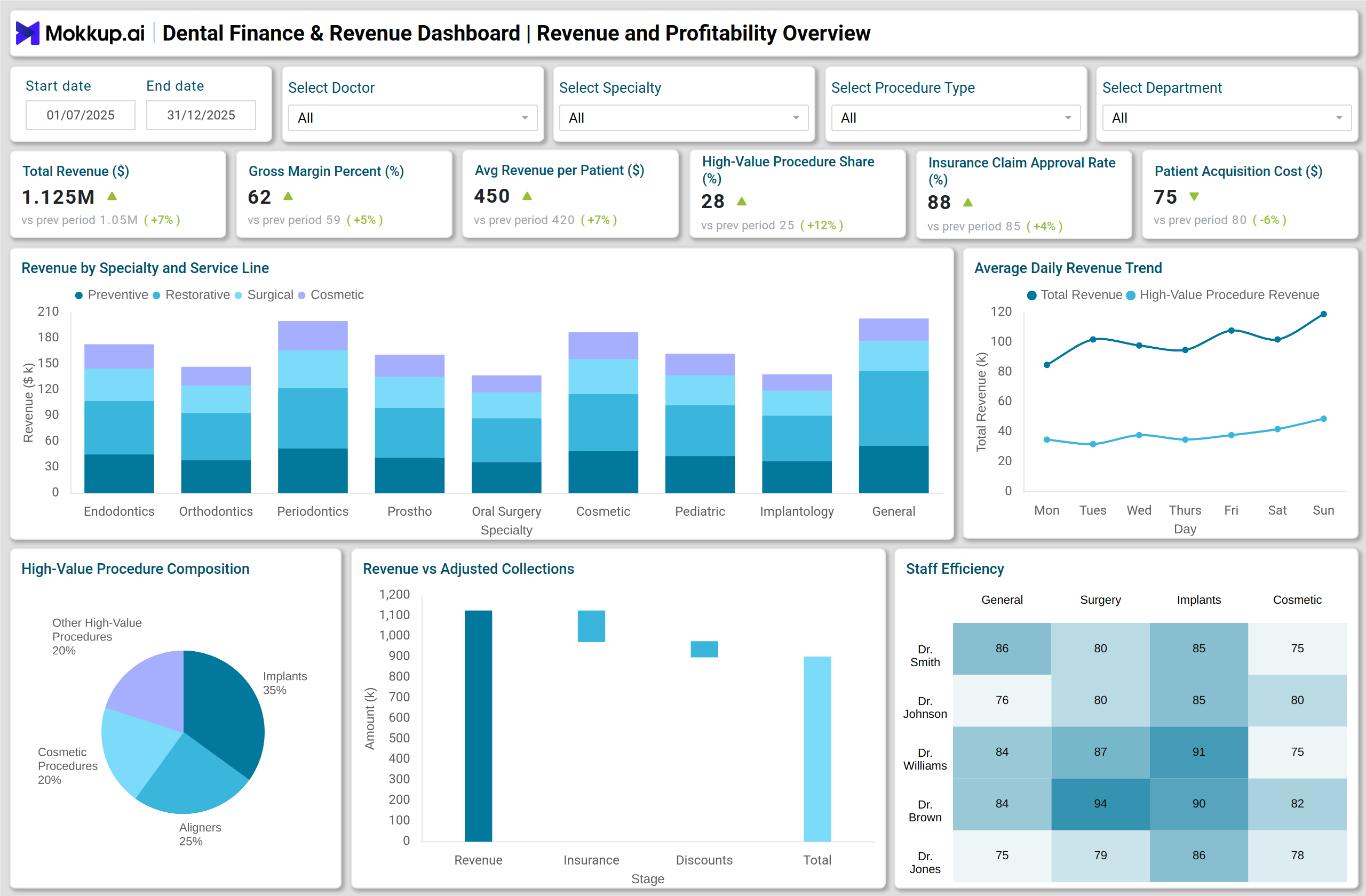Click High-Value Procedure Share up arrow
Image resolution: width=1366 pixels, height=896 pixels.
click(x=742, y=202)
